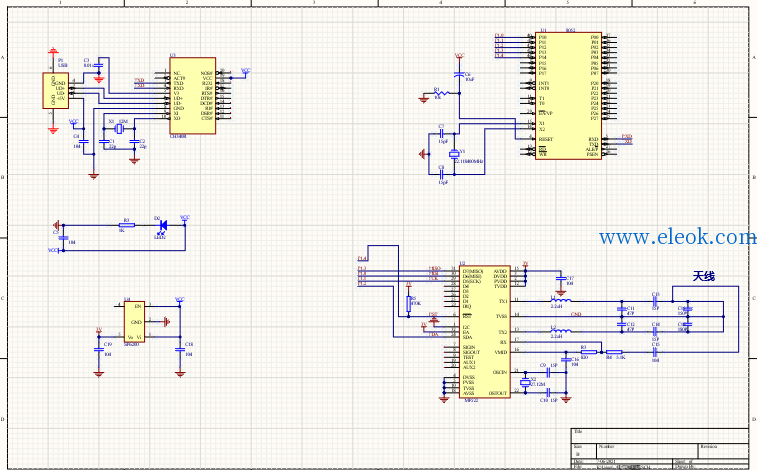
Task: Click the X1 12M crystal near CH340
Action: 119,128
